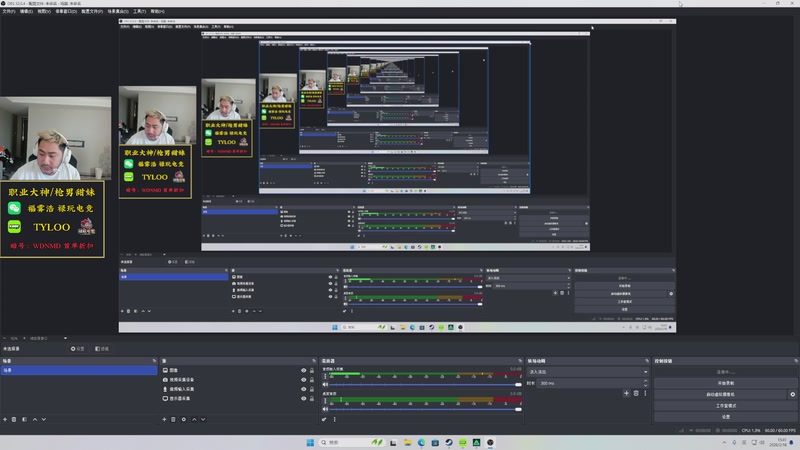The height and width of the screenshot is (450, 800).
Task: Click the Windows Start button
Action: click(x=310, y=442)
